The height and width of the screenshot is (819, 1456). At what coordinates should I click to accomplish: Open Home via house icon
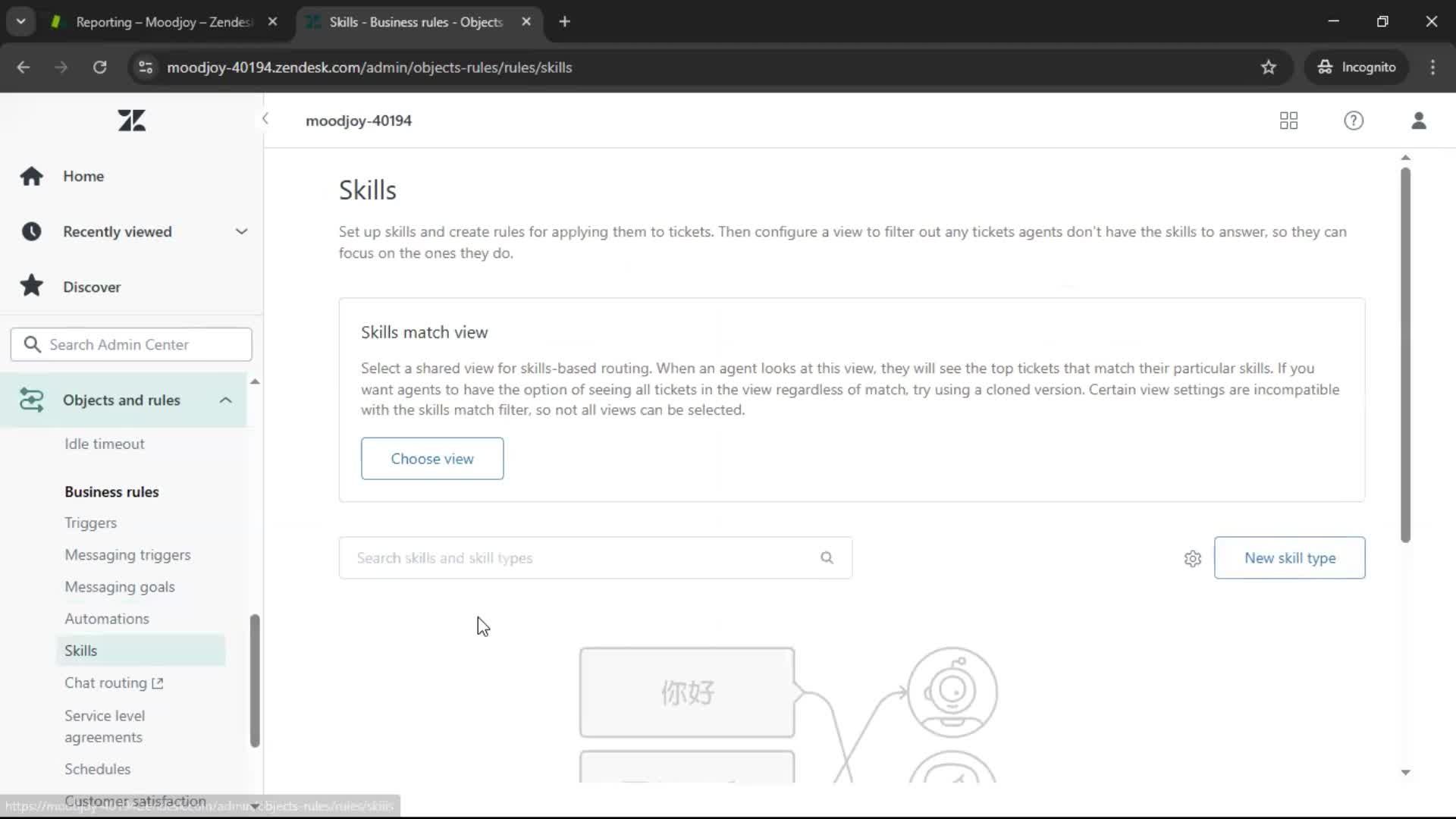click(31, 176)
